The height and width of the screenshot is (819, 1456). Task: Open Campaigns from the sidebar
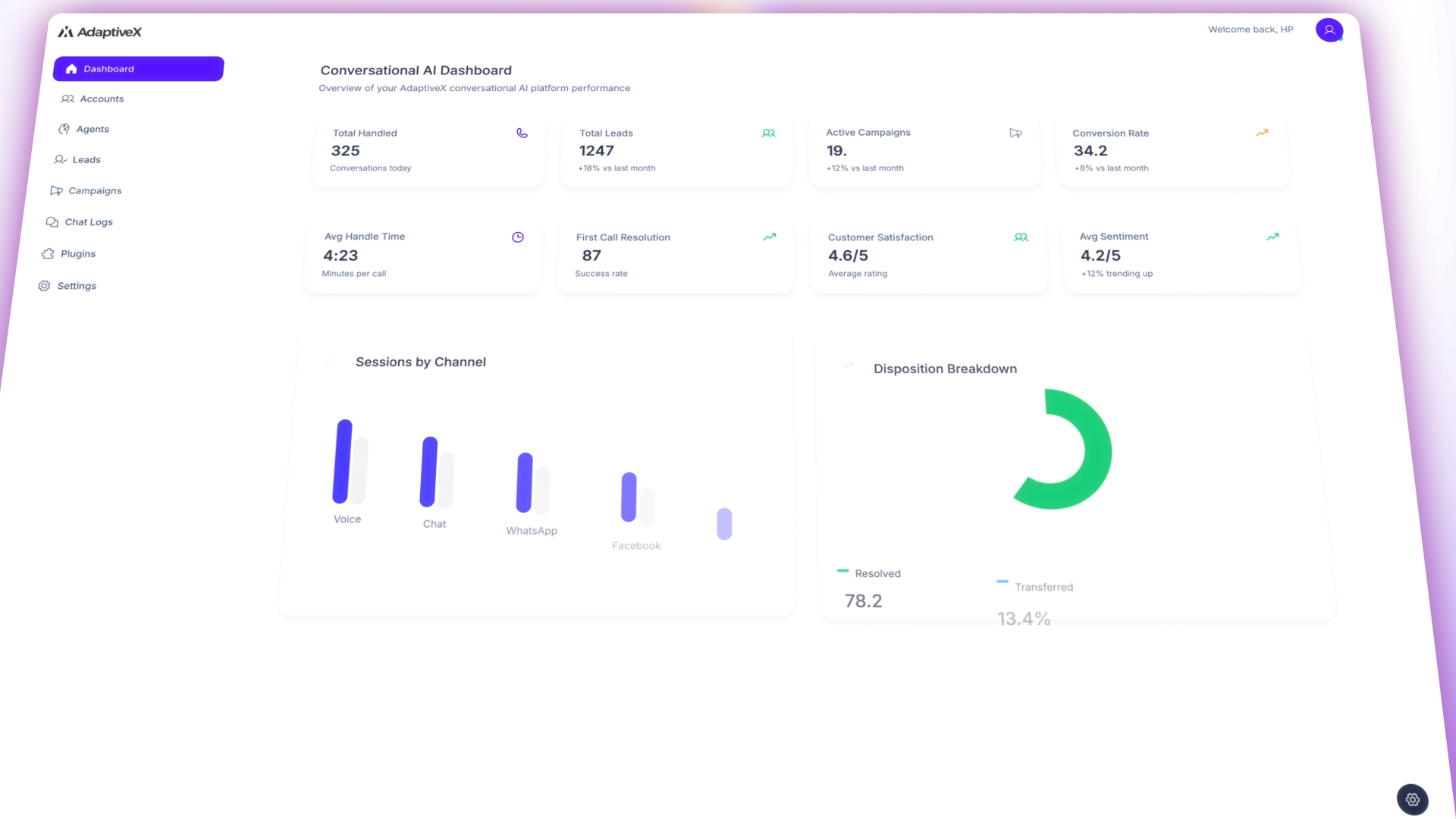(94, 191)
